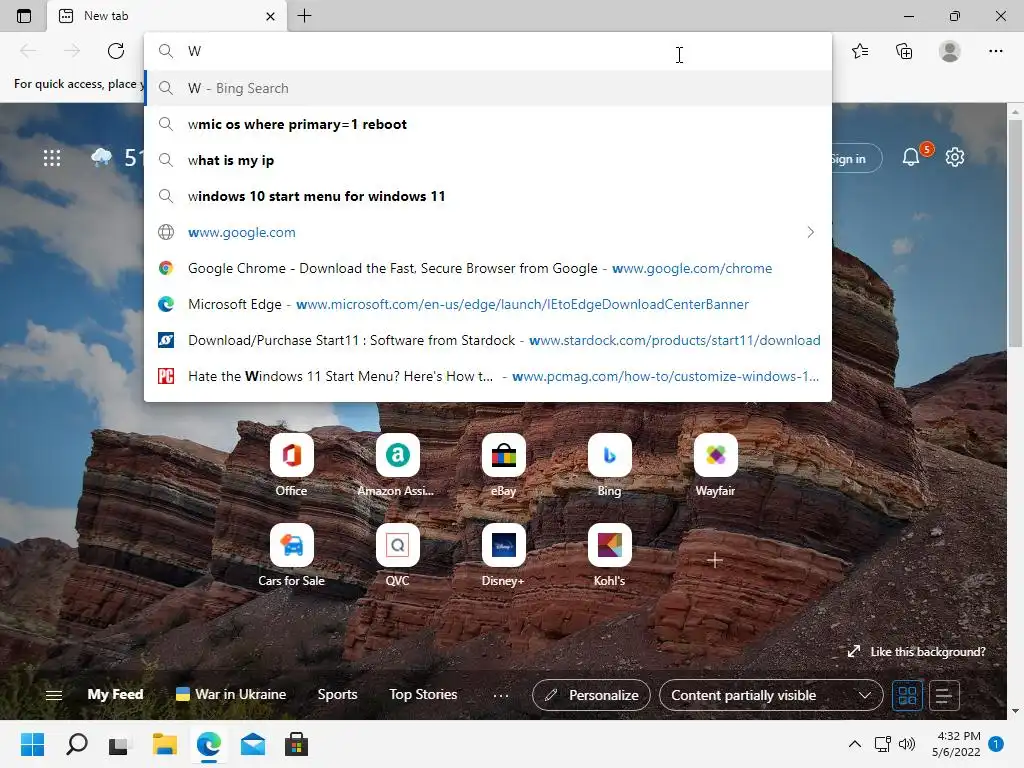
Task: Switch feed to list view
Action: pyautogui.click(x=944, y=696)
